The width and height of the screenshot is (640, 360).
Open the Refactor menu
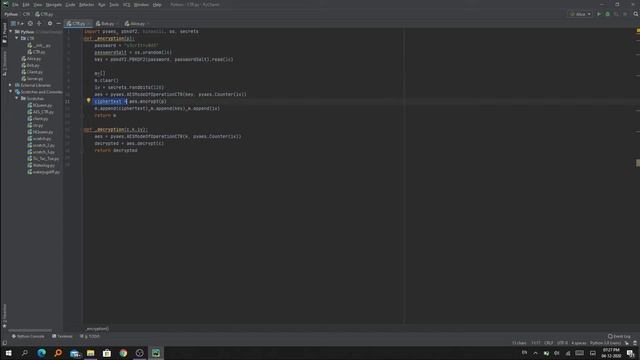coord(86,4)
